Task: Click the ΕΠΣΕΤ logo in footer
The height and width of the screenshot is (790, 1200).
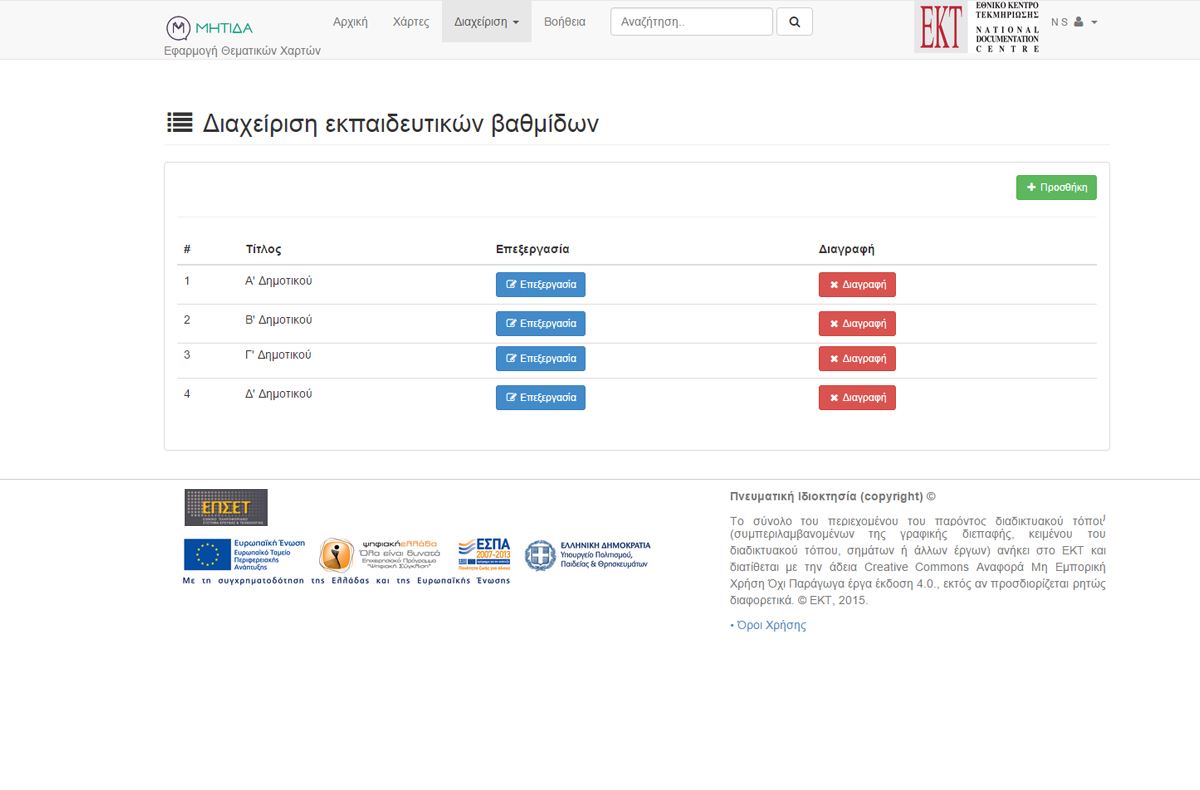Action: point(226,507)
